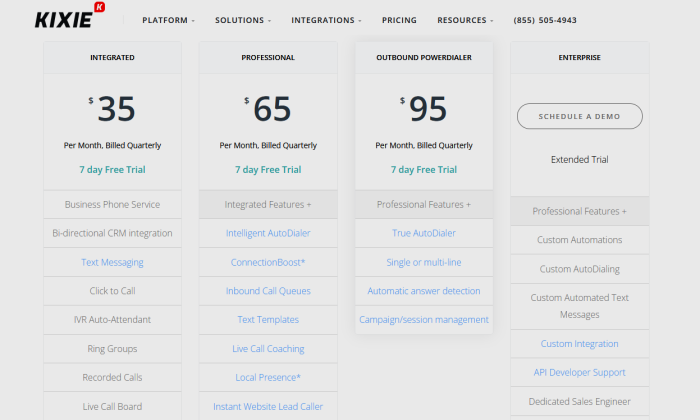This screenshot has height=420, width=700.
Task: Click the Click to Call row
Action: pos(112,291)
